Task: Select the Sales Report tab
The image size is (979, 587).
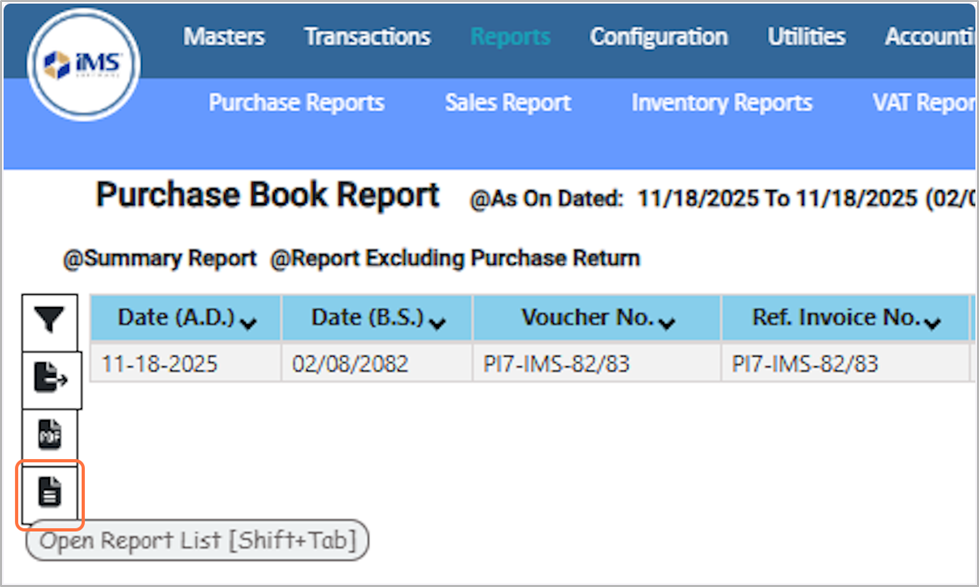Action: click(508, 103)
